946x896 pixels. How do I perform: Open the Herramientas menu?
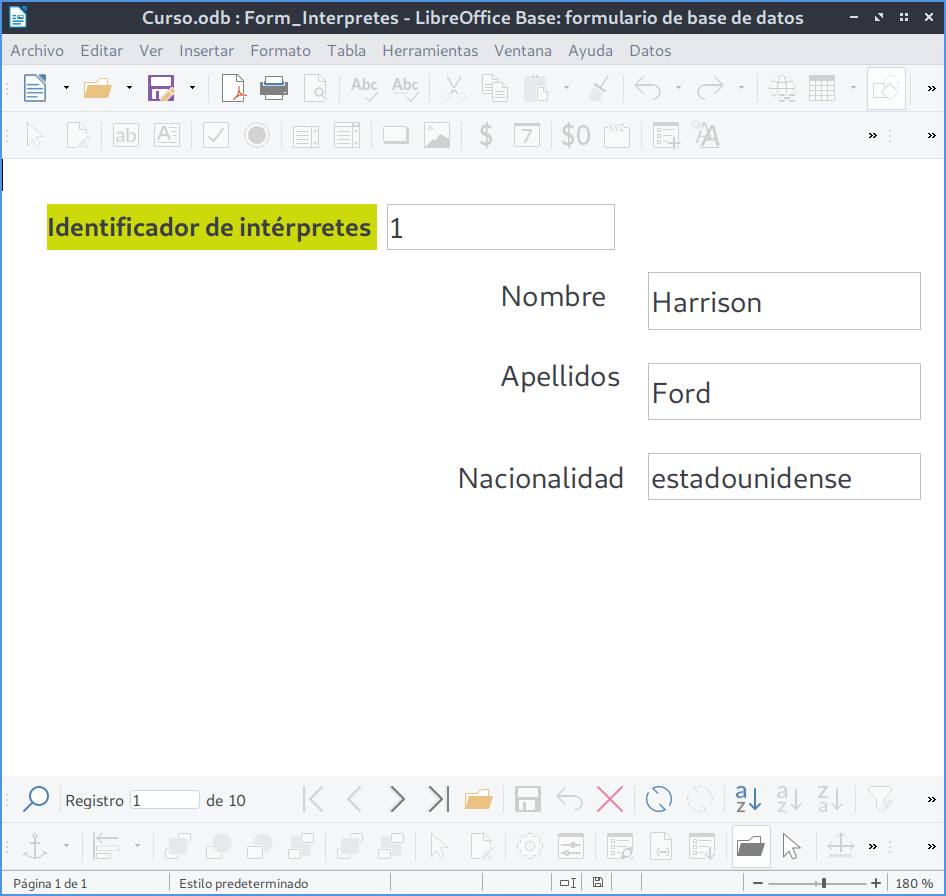pos(430,51)
